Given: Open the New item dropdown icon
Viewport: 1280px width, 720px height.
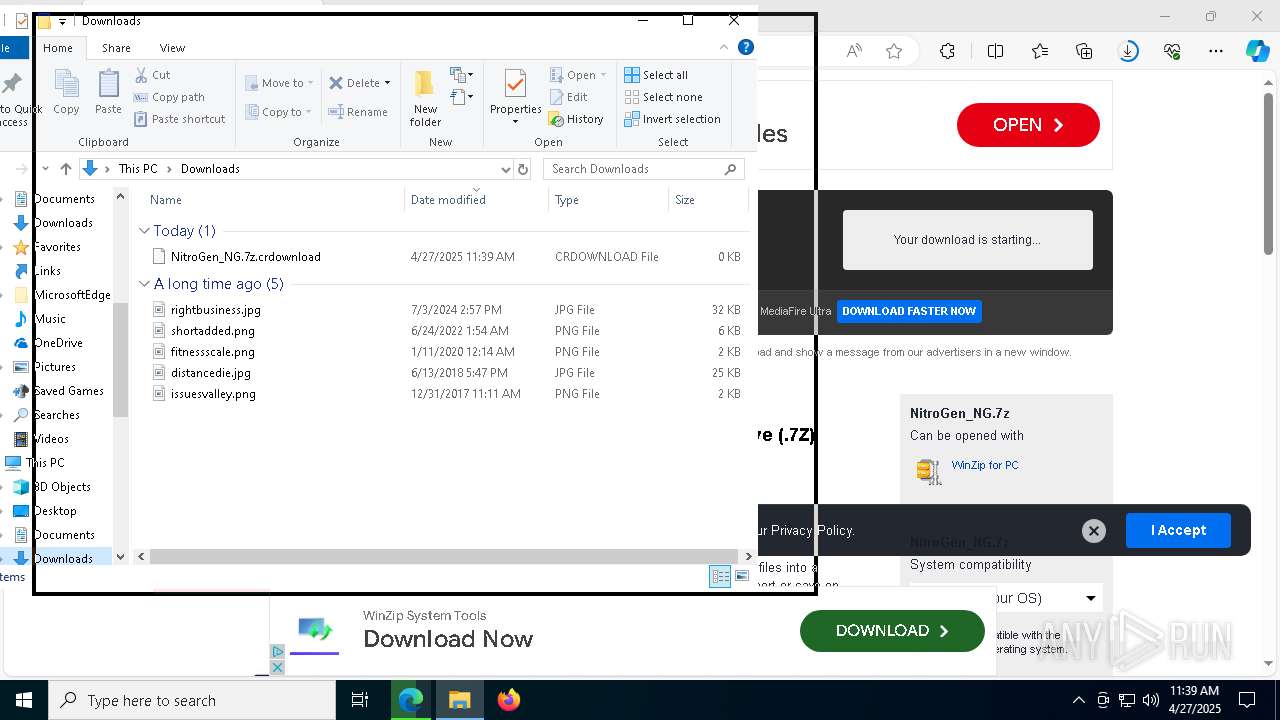Looking at the screenshot, I should coord(461,75).
